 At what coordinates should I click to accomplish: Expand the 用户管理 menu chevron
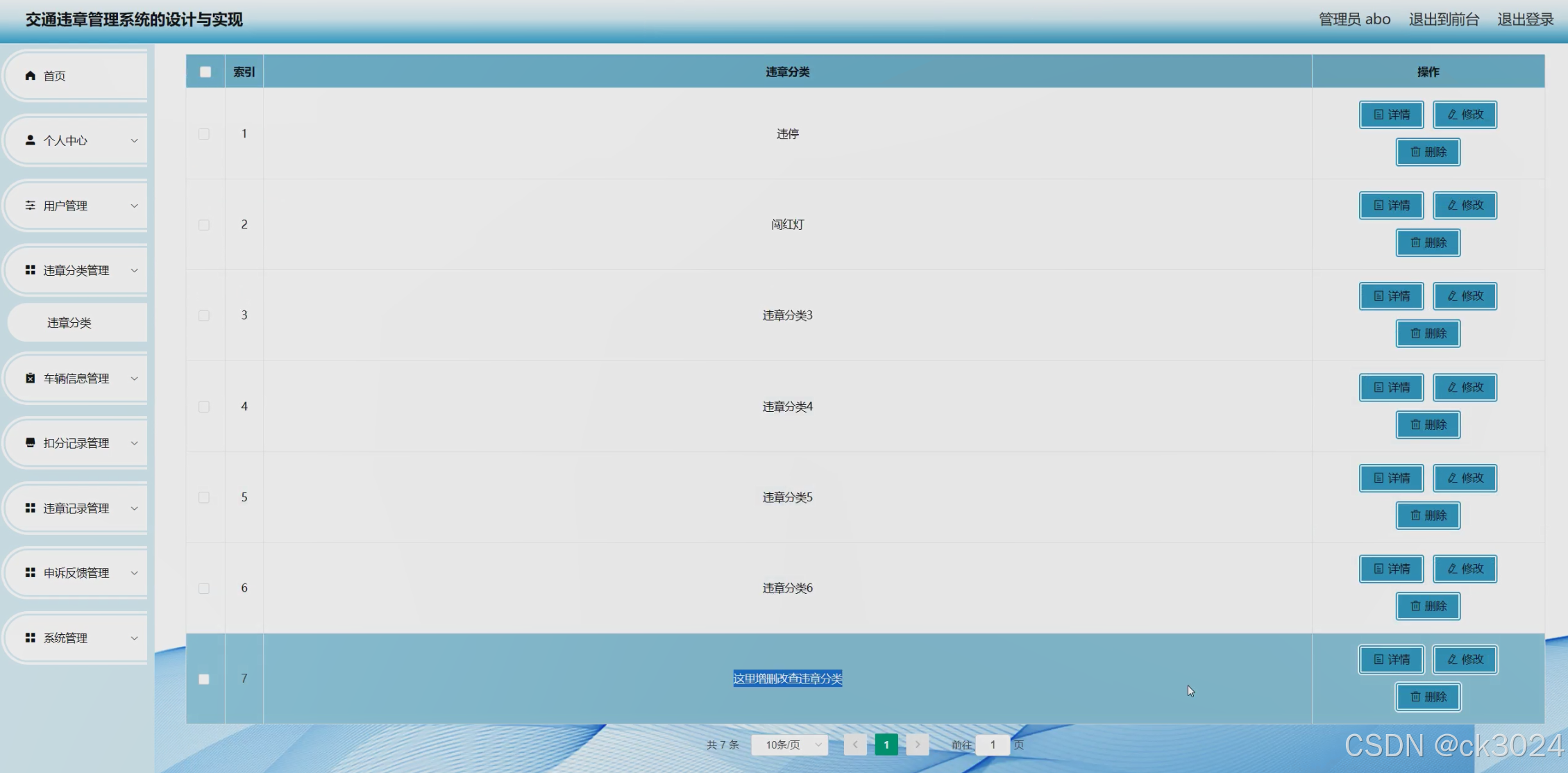click(x=134, y=206)
